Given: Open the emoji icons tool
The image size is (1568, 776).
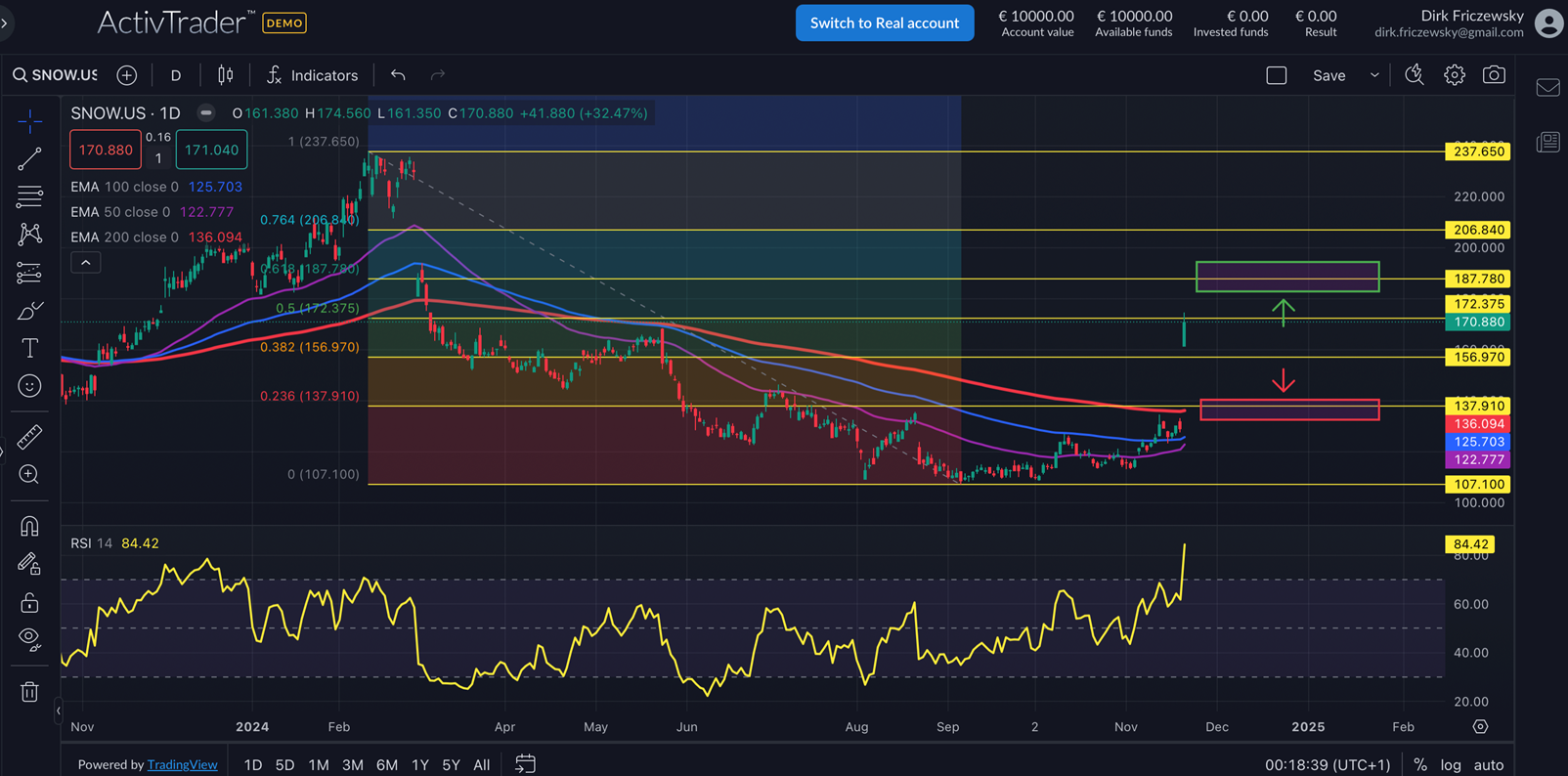Looking at the screenshot, I should 29,386.
